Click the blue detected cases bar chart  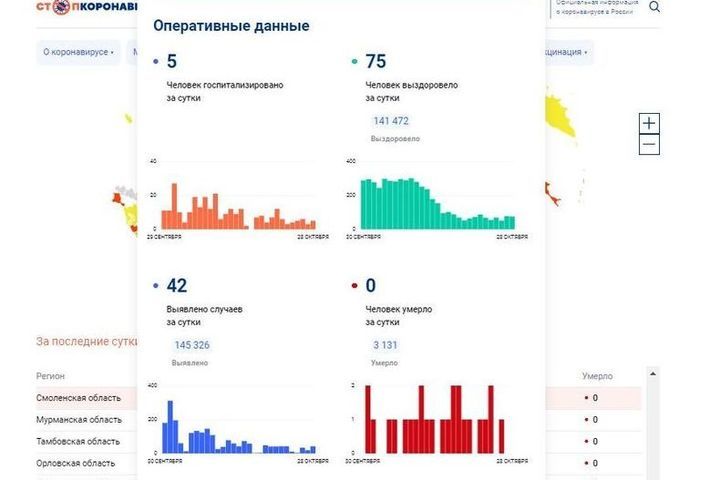234,428
